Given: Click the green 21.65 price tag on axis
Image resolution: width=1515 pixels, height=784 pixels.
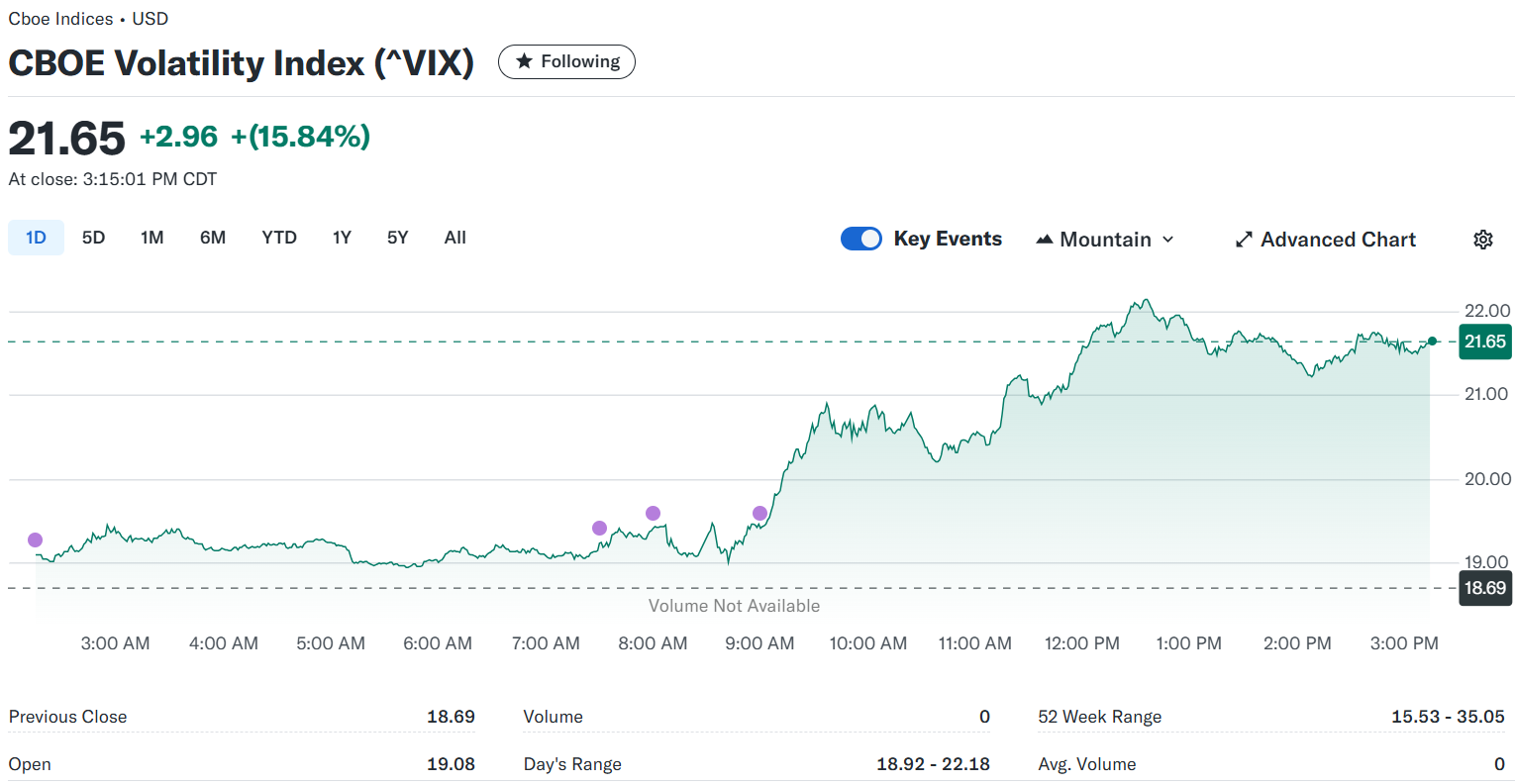Looking at the screenshot, I should pos(1485,342).
